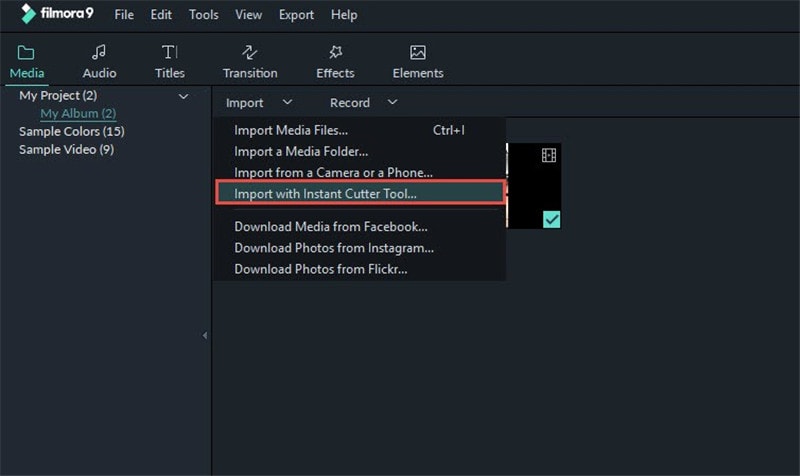Collapse the My Project tree chevron

183,96
